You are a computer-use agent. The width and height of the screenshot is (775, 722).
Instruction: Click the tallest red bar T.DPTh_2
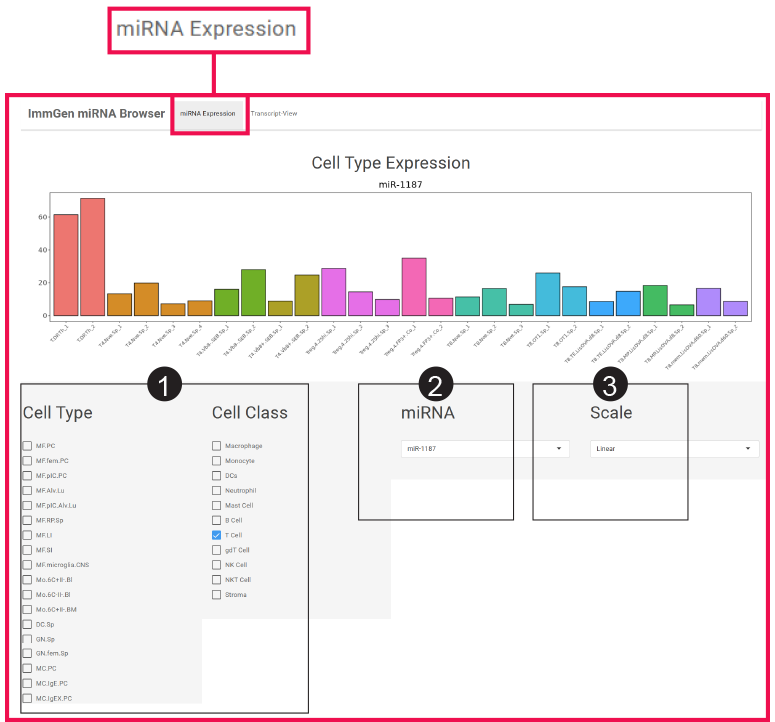[x=92, y=257]
